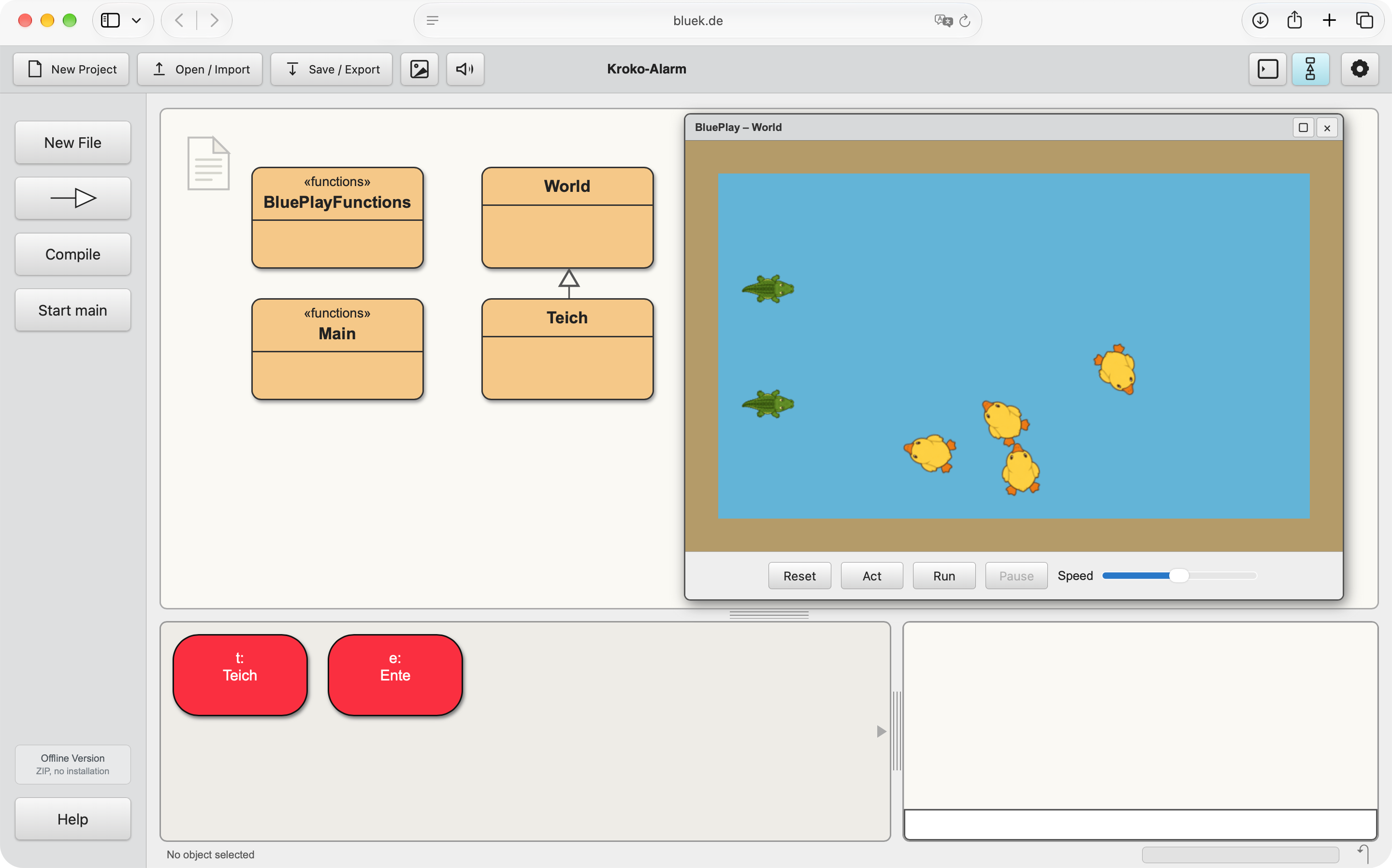Select the e: Ente object

pos(395,675)
